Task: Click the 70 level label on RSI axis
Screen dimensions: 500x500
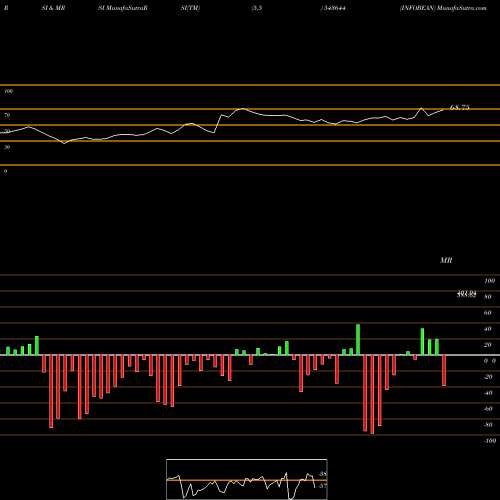Action: [7, 115]
